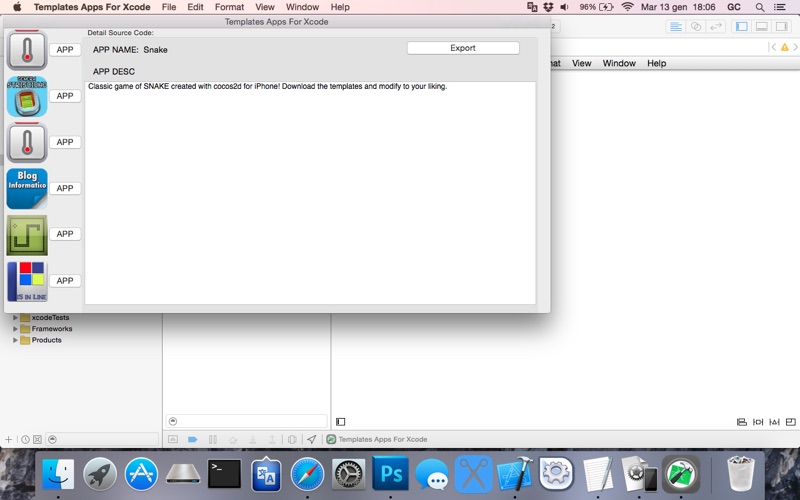The height and width of the screenshot is (500, 800).
Task: Show the Xcode assistant editor
Action: point(696,27)
